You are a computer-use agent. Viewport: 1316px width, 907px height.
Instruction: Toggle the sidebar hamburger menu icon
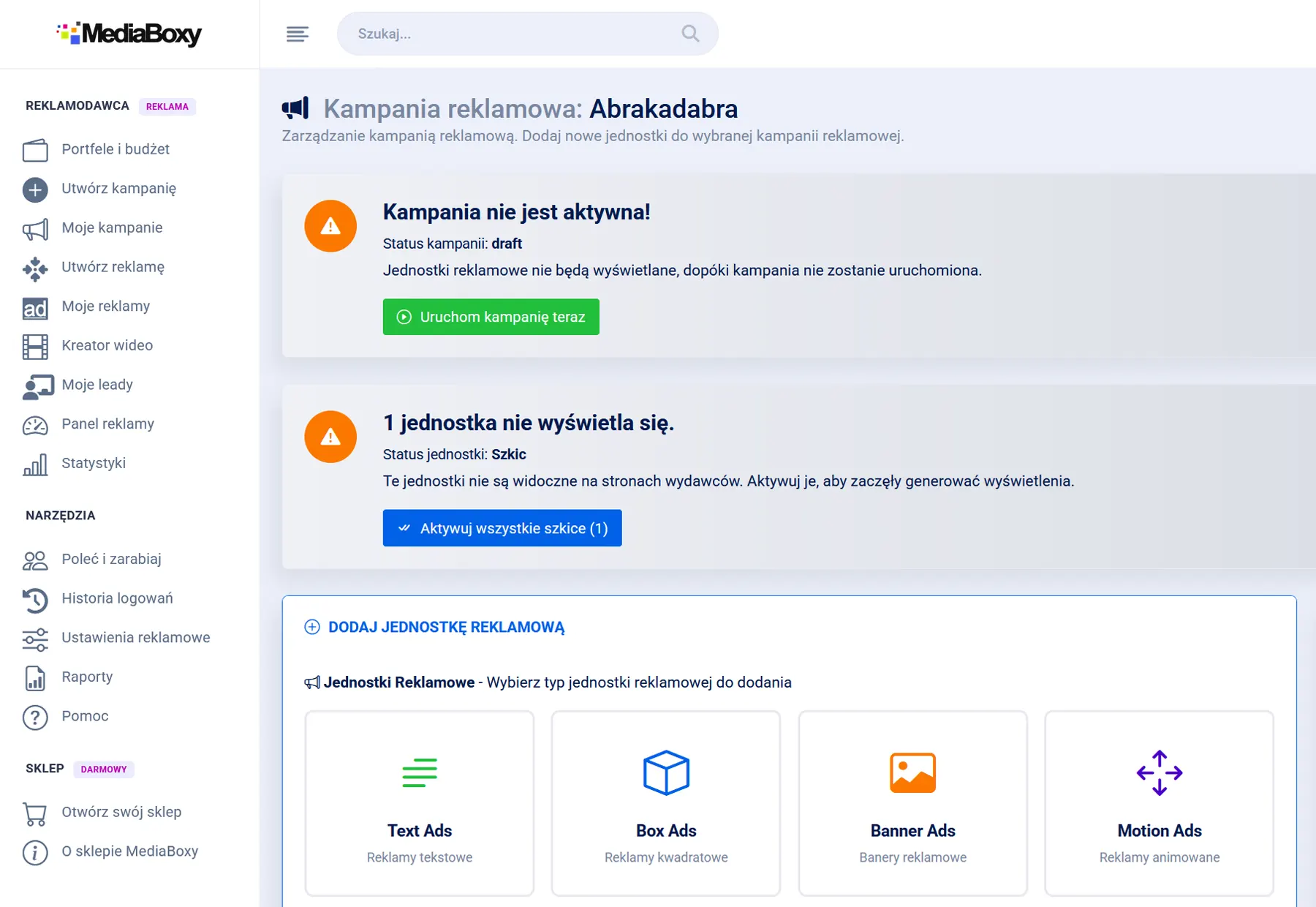point(298,34)
